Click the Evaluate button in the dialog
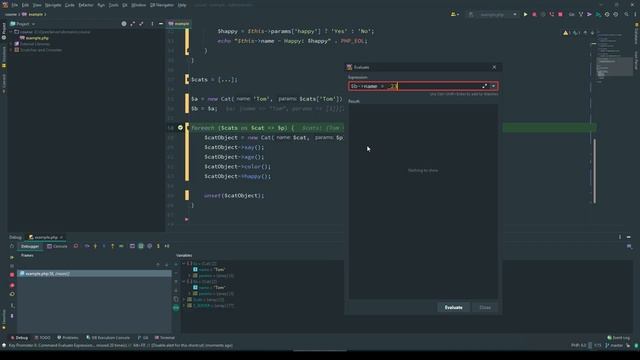The width and height of the screenshot is (640, 360). [x=453, y=307]
